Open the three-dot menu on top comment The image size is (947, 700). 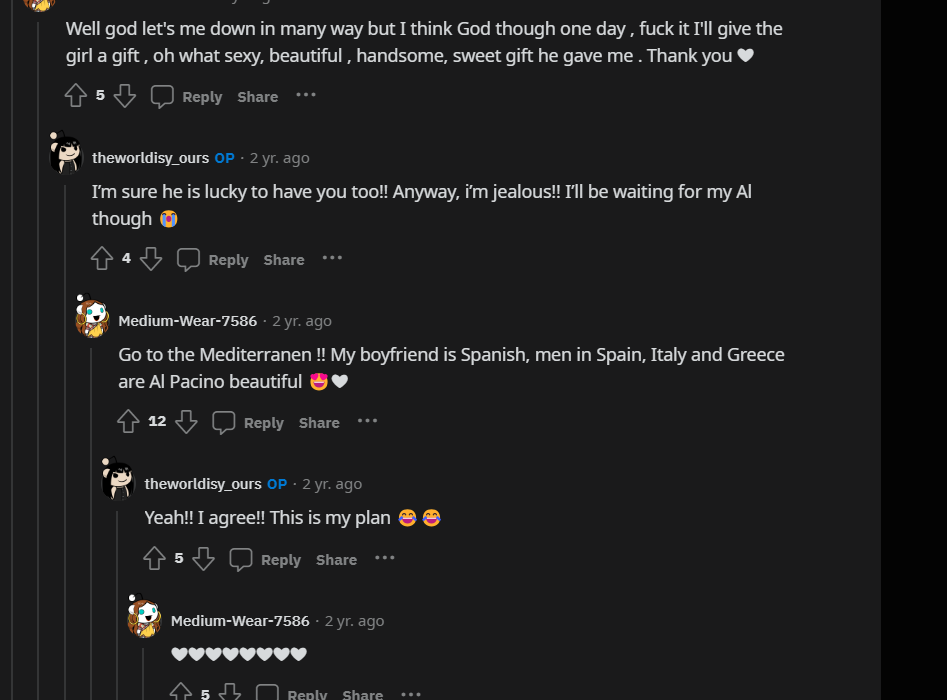click(x=306, y=95)
